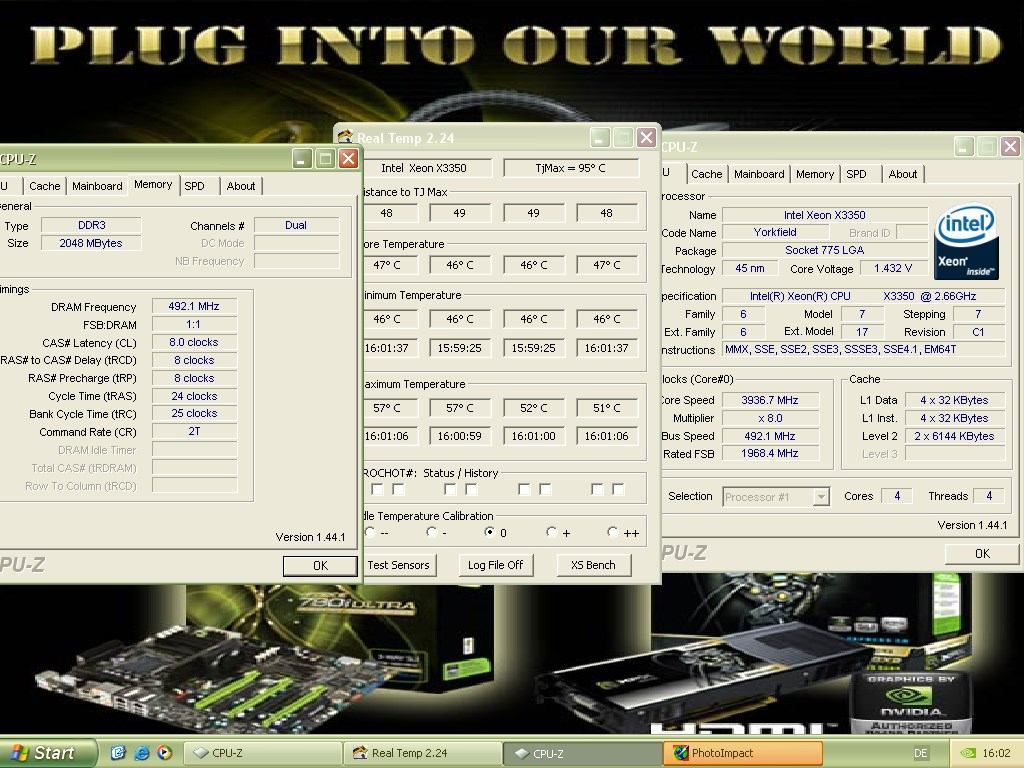Activate second CPU-Z taskbar button
The height and width of the screenshot is (768, 1024).
583,753
